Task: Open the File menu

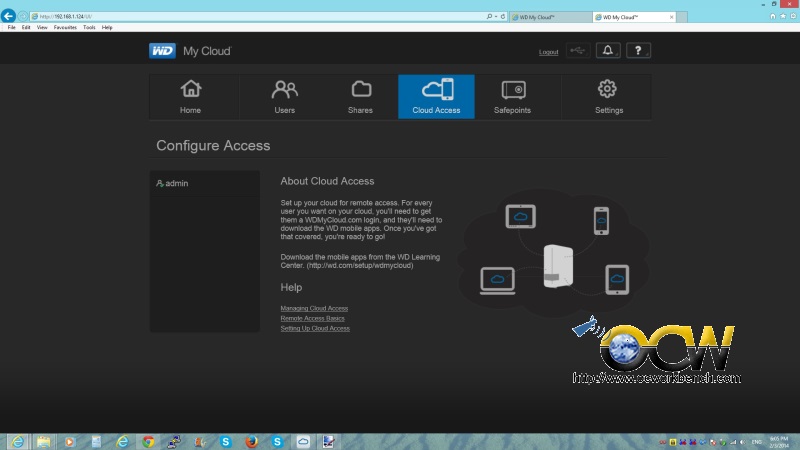Action: click(x=11, y=28)
